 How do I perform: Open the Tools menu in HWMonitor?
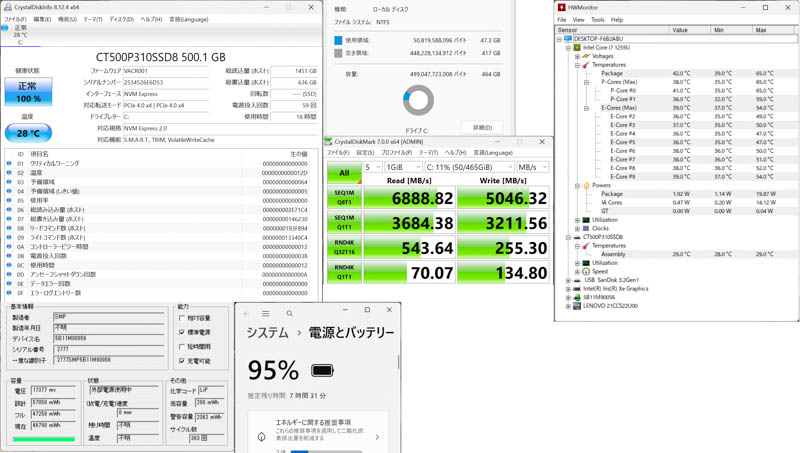597,20
